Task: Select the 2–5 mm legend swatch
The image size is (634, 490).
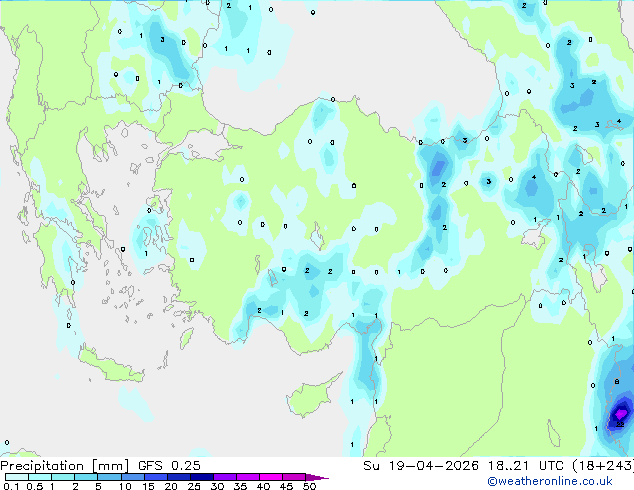Action: [x=86, y=477]
